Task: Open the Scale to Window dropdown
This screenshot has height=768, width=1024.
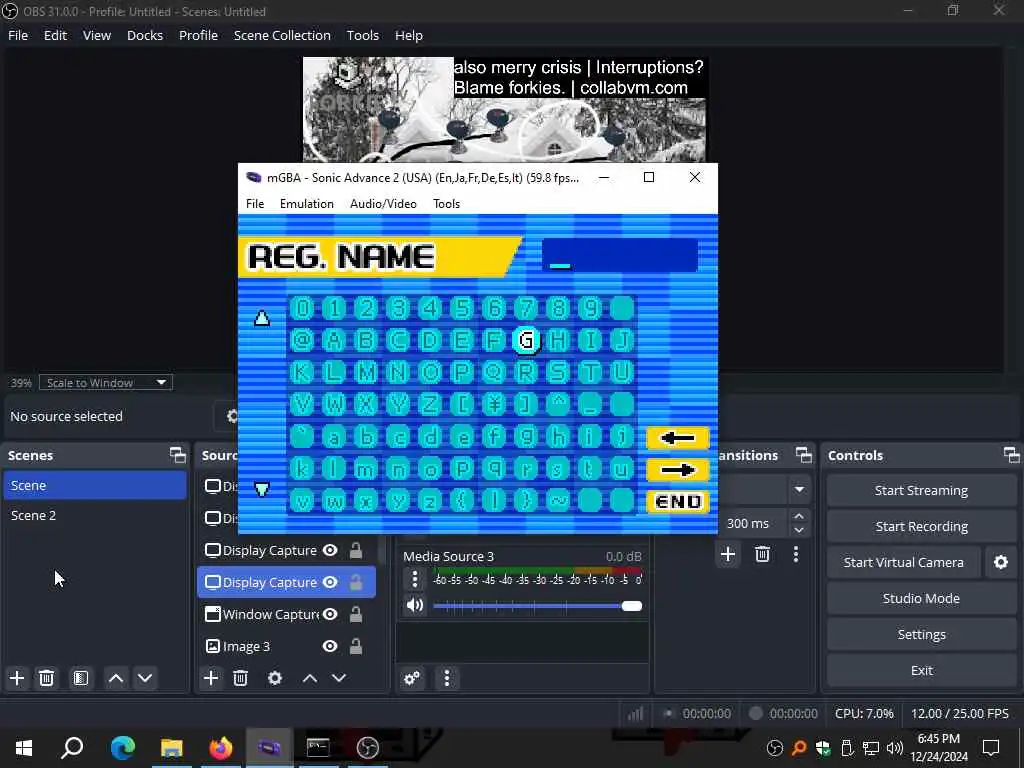Action: point(106,383)
